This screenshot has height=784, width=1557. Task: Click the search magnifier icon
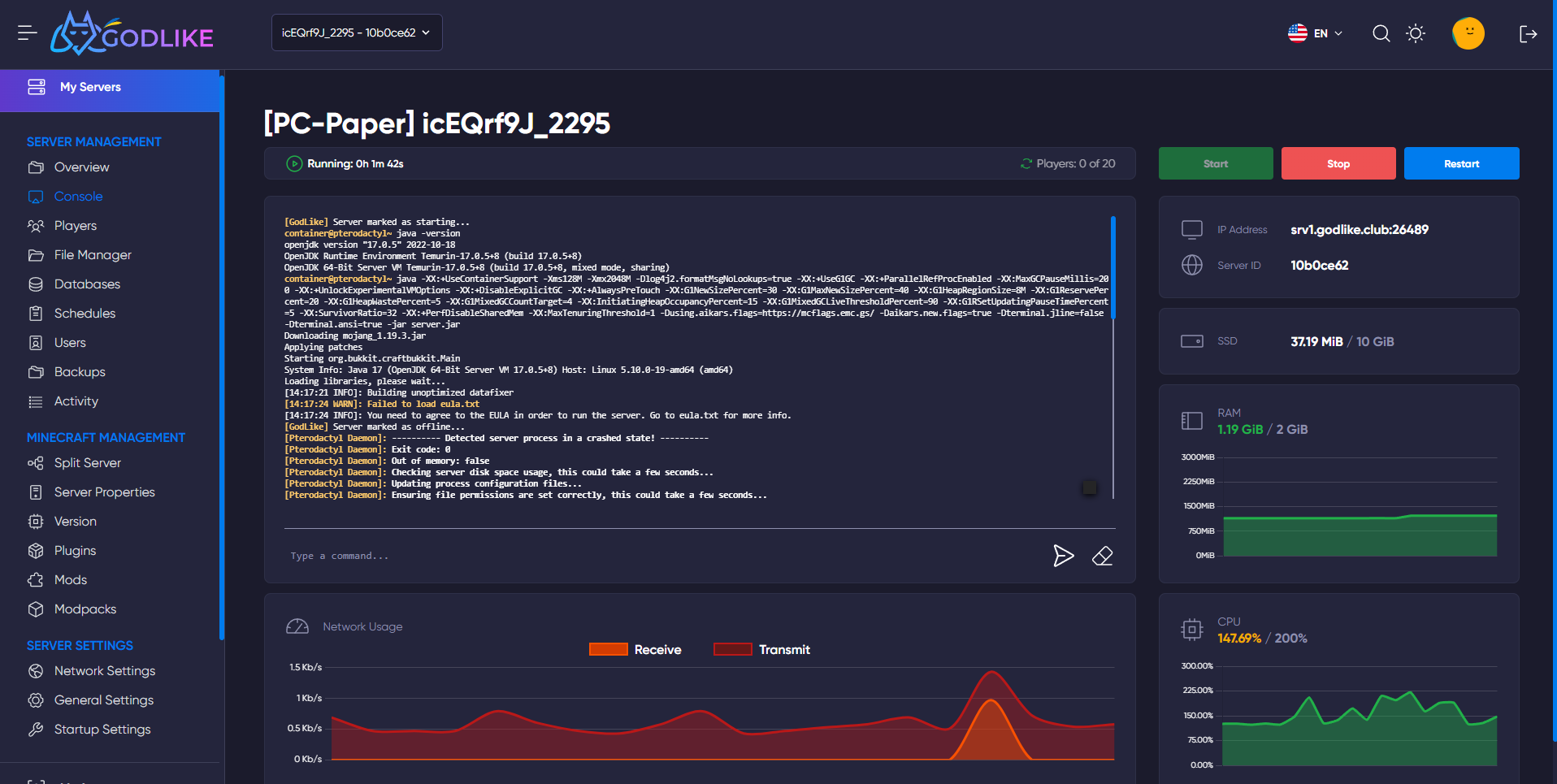point(1381,33)
